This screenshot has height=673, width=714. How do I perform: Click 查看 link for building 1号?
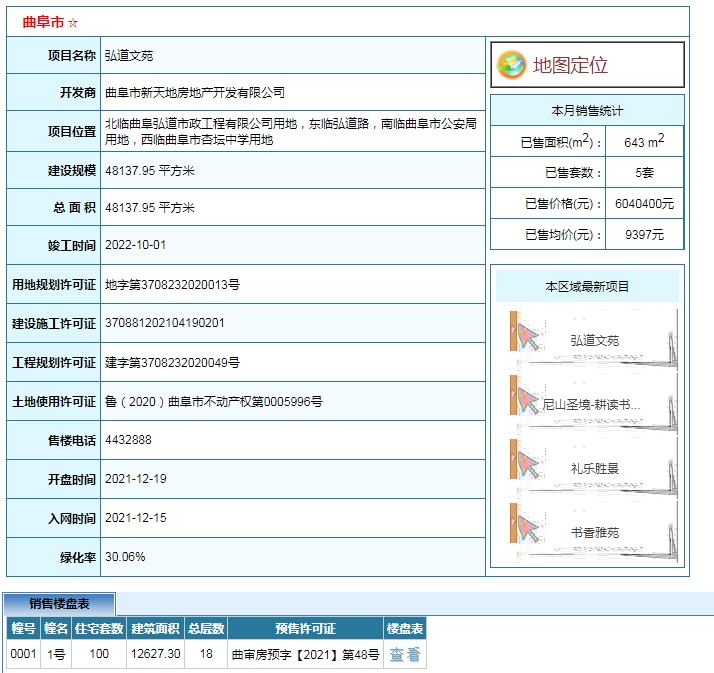tap(405, 654)
